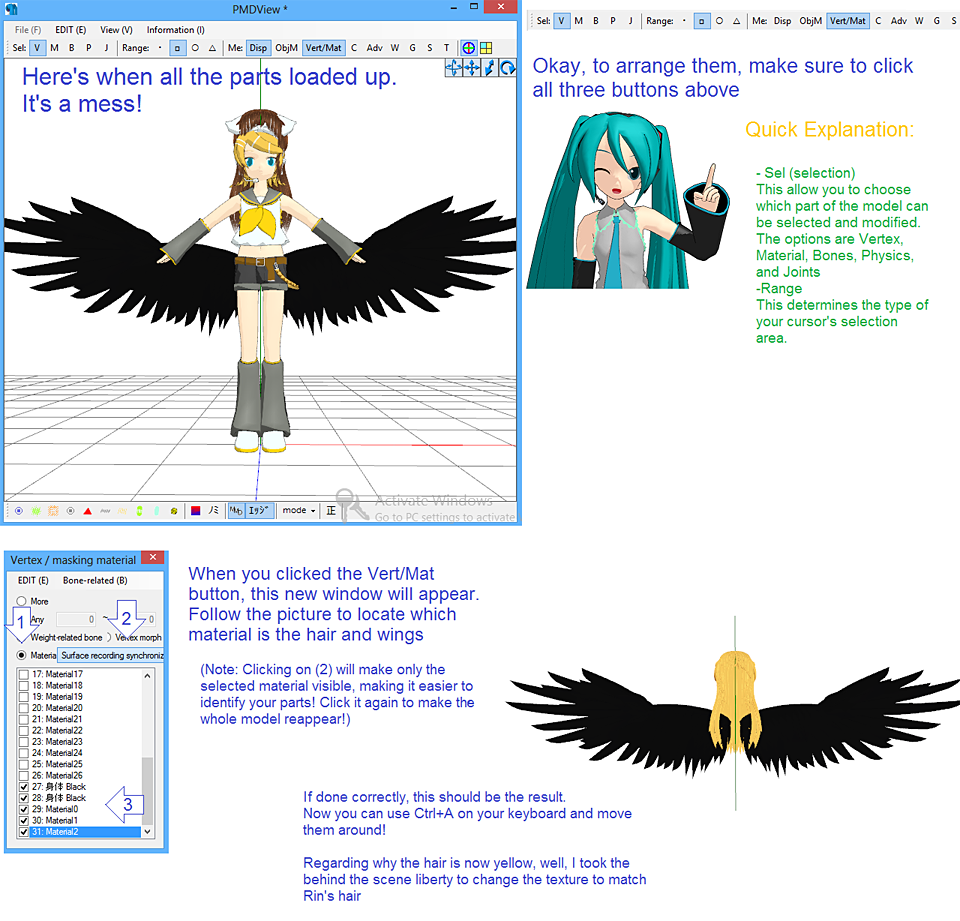Click the W button in PMDView toolbar
The height and width of the screenshot is (921, 960).
coord(395,48)
